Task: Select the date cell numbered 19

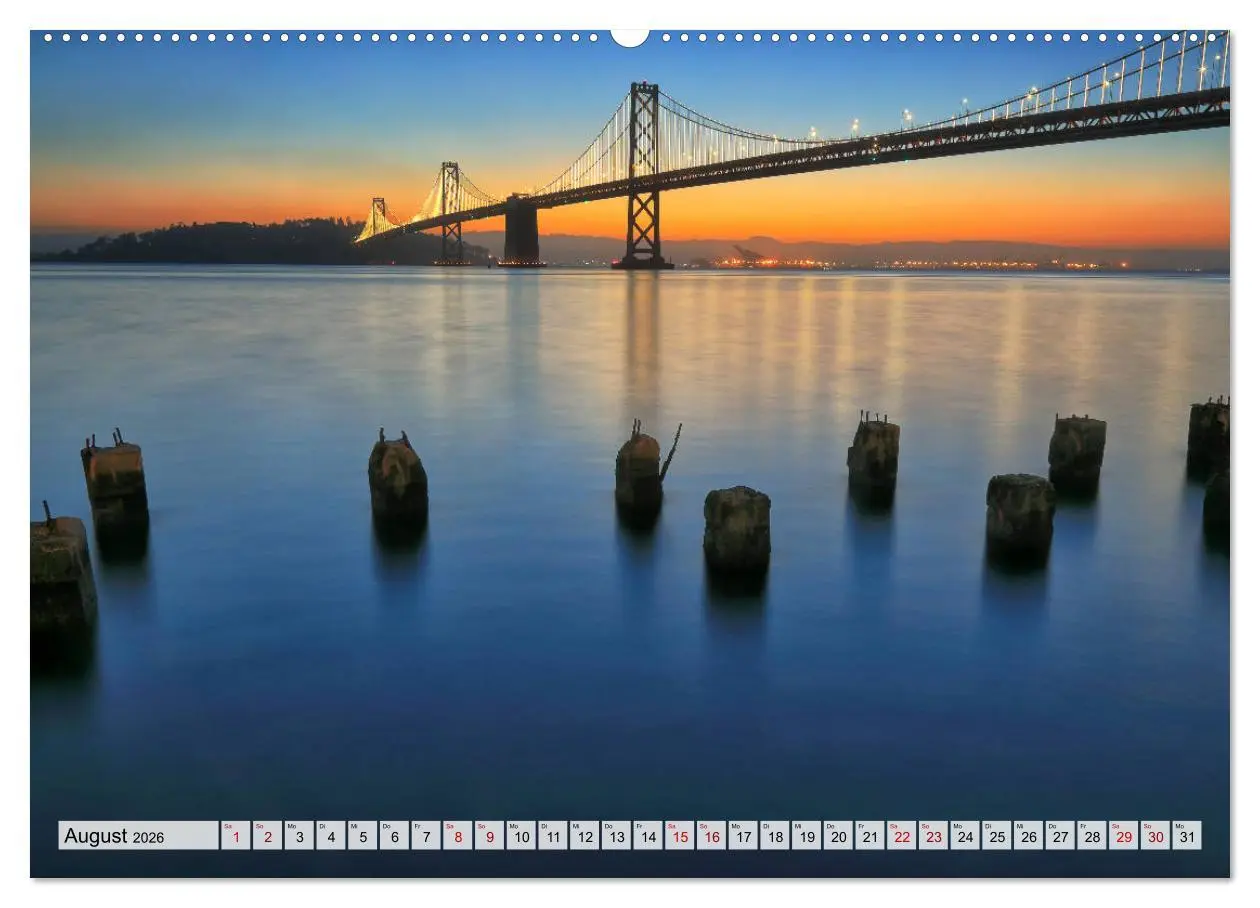Action: 806,836
